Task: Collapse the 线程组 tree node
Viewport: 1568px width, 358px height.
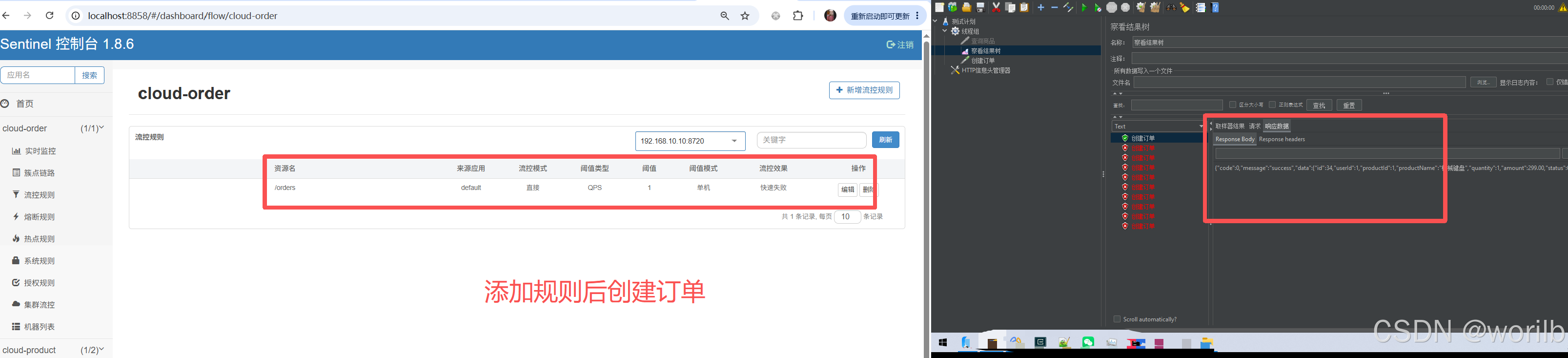Action: 945,31
